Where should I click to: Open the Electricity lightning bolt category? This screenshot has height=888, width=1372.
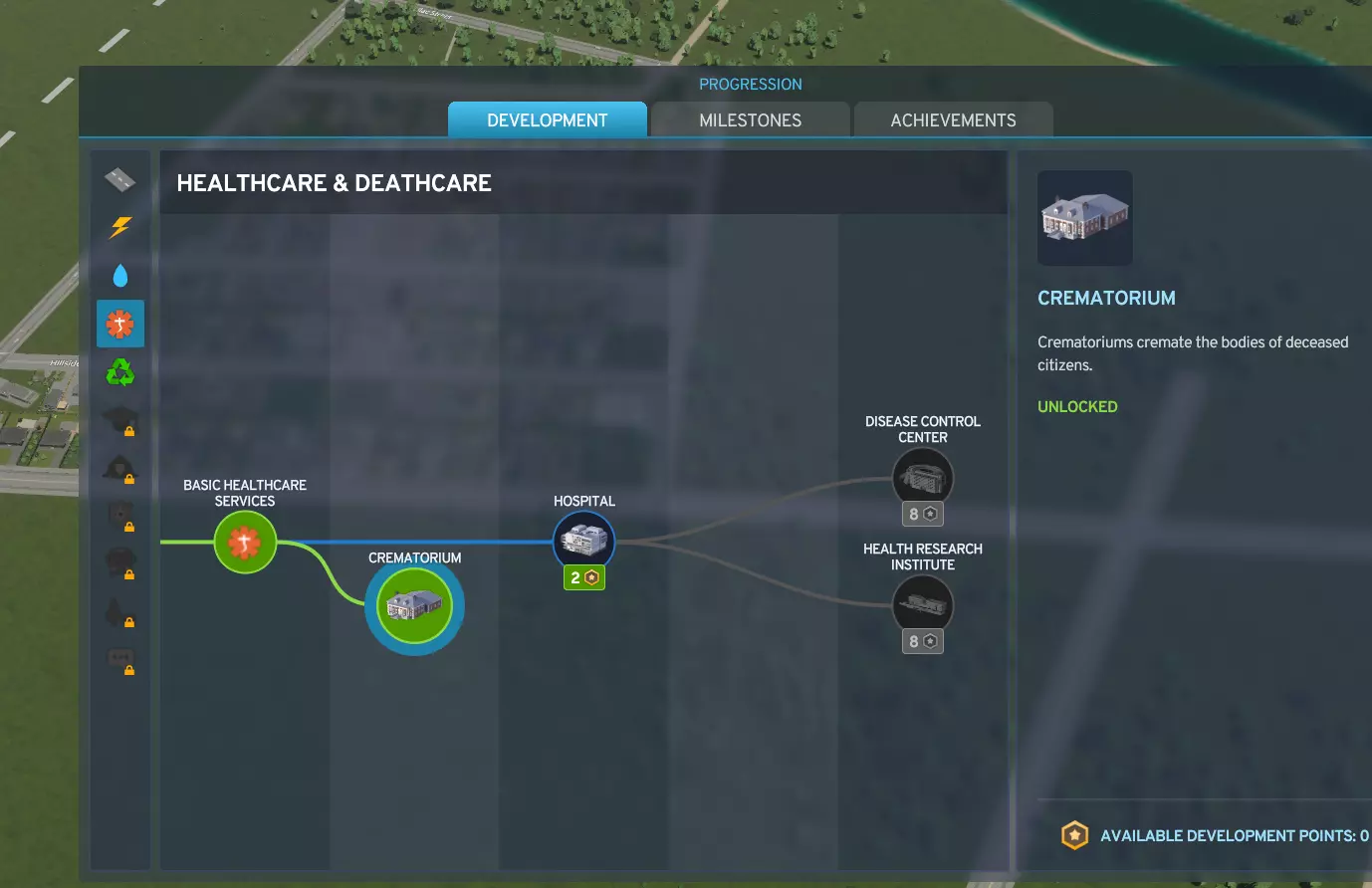point(119,227)
